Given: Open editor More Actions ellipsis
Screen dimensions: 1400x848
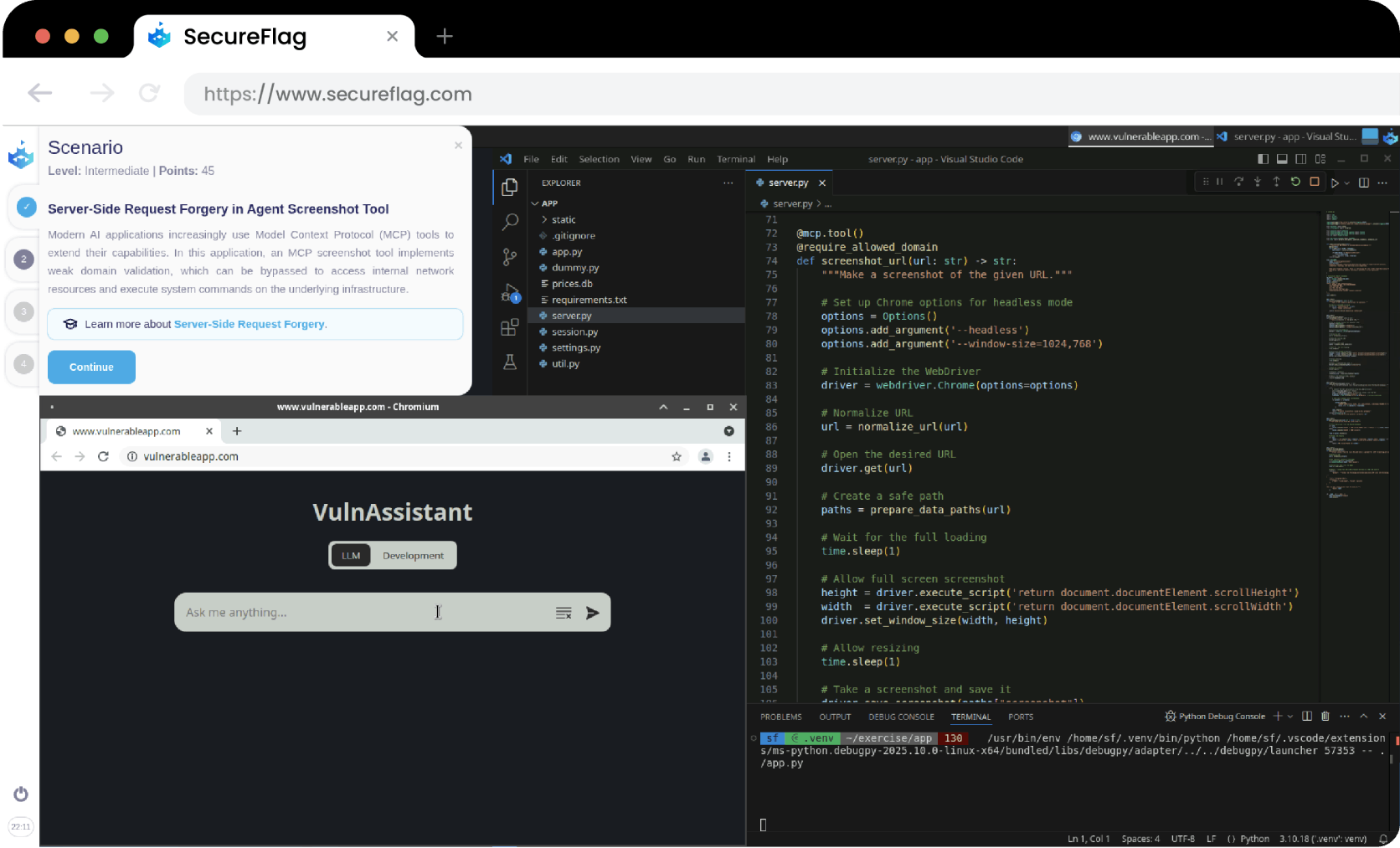Looking at the screenshot, I should [x=1382, y=182].
